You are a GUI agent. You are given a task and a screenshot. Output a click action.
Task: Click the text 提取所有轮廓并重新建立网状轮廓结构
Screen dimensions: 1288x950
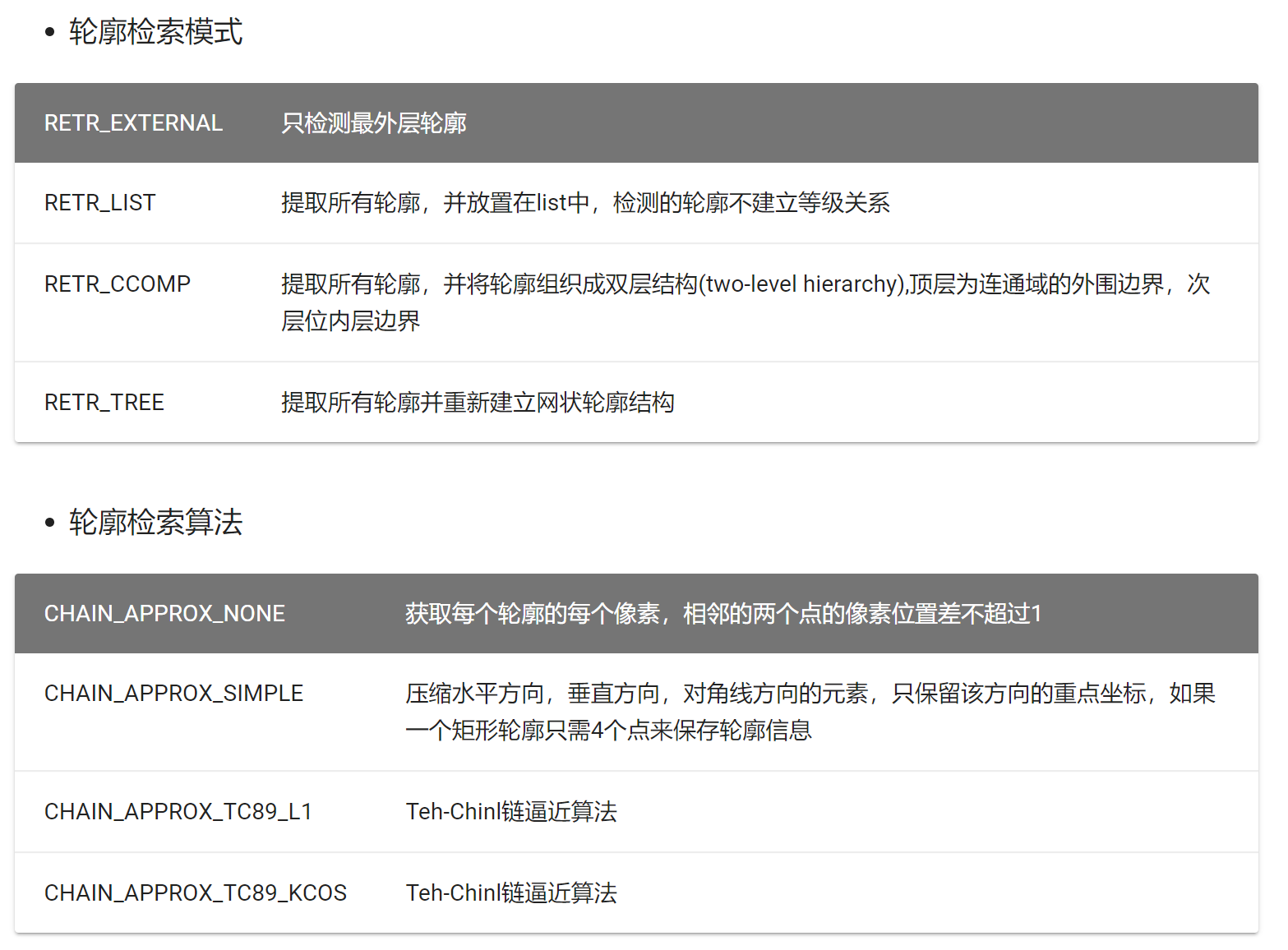(x=478, y=403)
